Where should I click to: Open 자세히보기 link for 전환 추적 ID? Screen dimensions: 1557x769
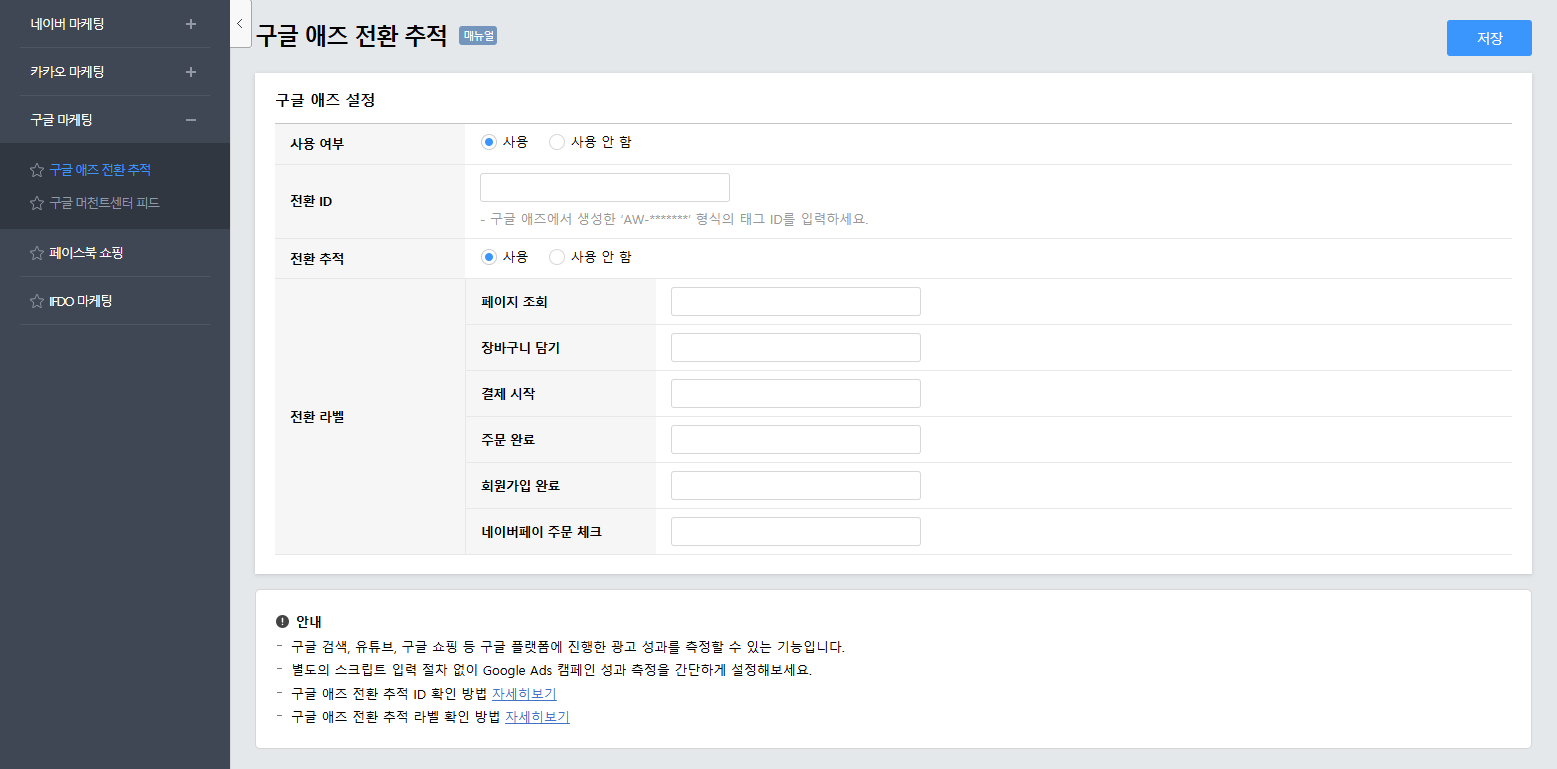524,694
